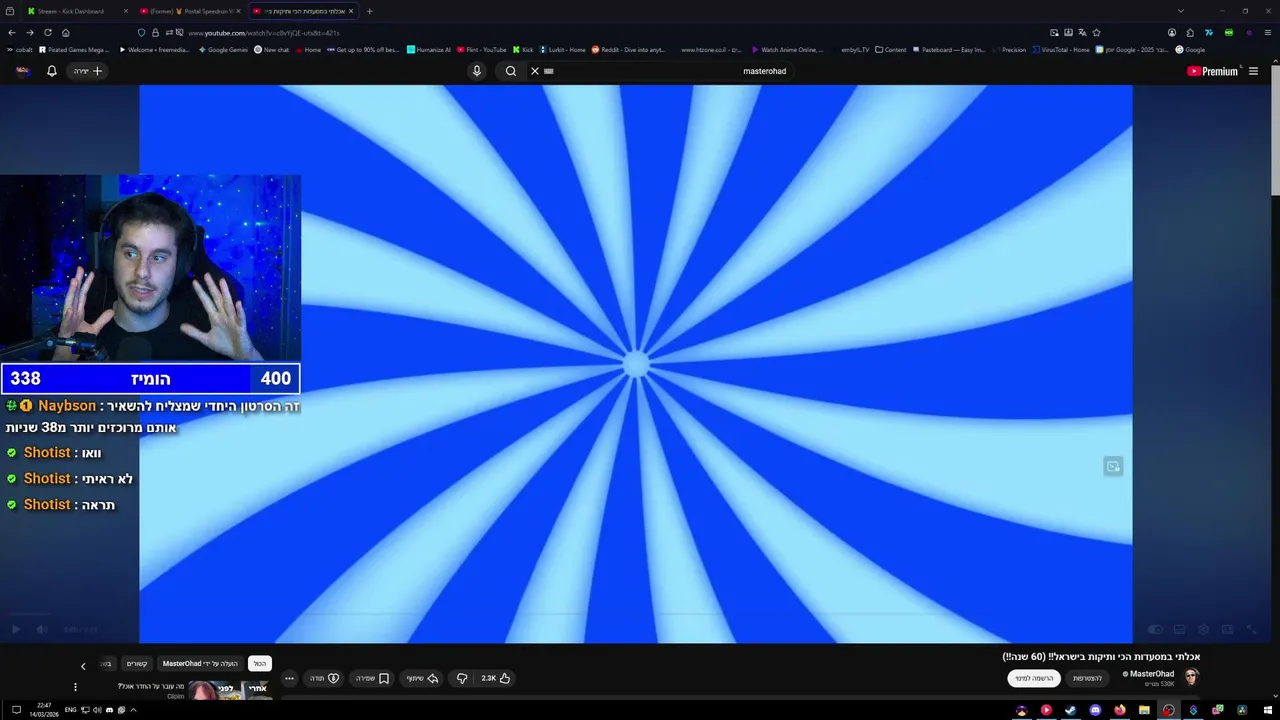Open the YouTube create button
Screen dimensions: 1280x720
pyautogui.click(x=88, y=71)
